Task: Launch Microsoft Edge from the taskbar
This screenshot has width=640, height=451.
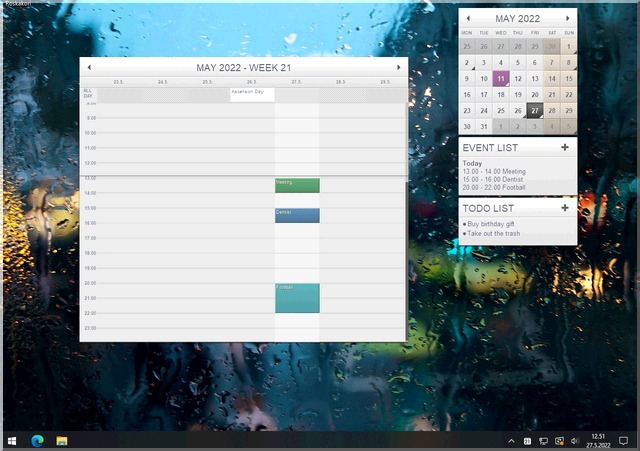Action: [38, 441]
